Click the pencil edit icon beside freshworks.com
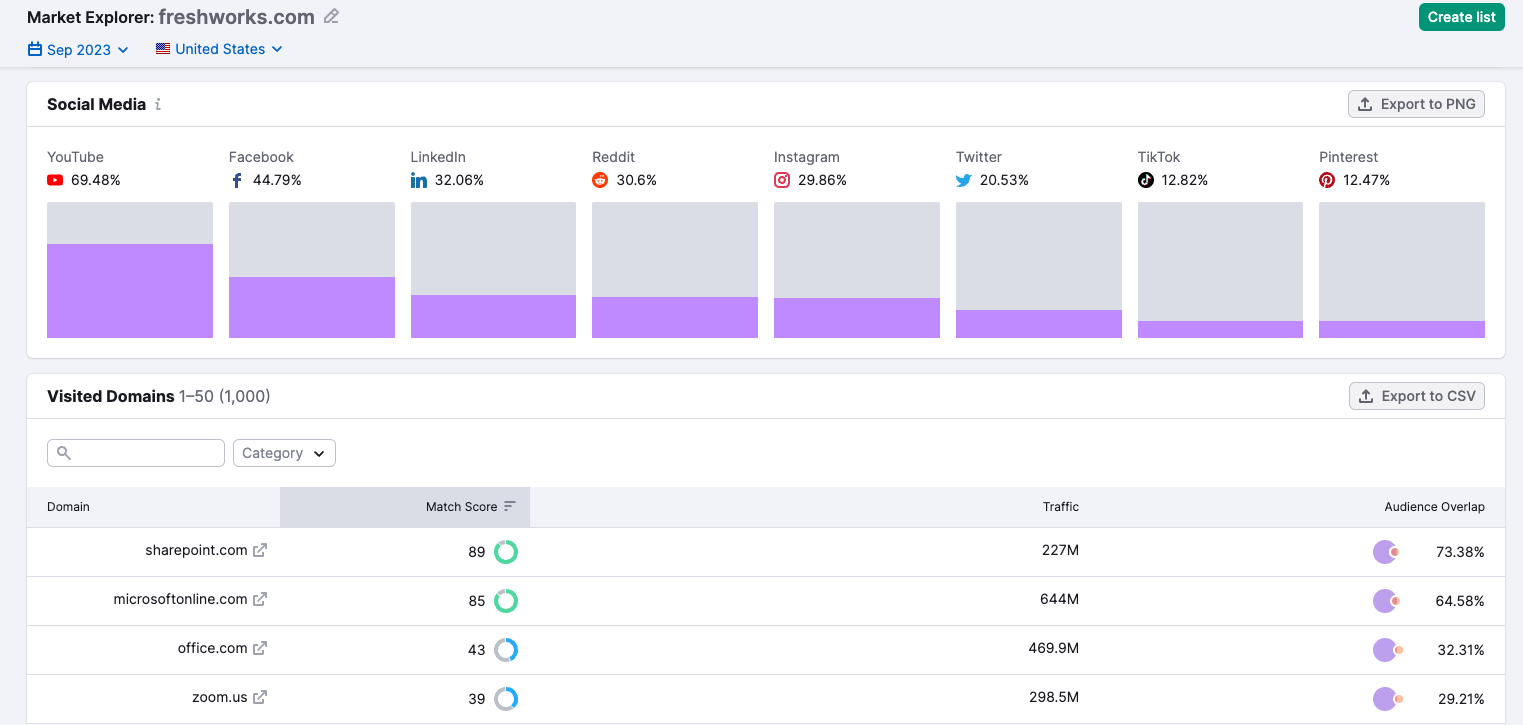This screenshot has width=1523, height=725. point(331,16)
